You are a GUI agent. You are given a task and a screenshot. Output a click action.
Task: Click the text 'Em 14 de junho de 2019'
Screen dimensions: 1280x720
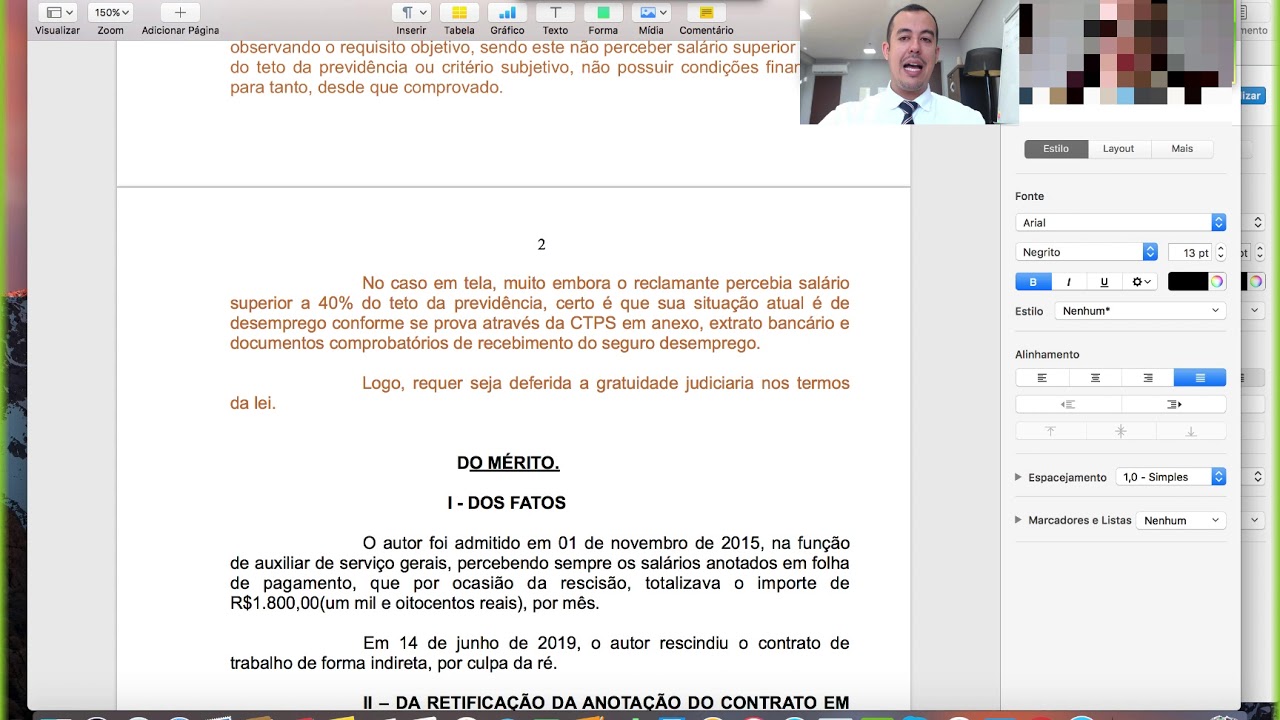tap(473, 643)
